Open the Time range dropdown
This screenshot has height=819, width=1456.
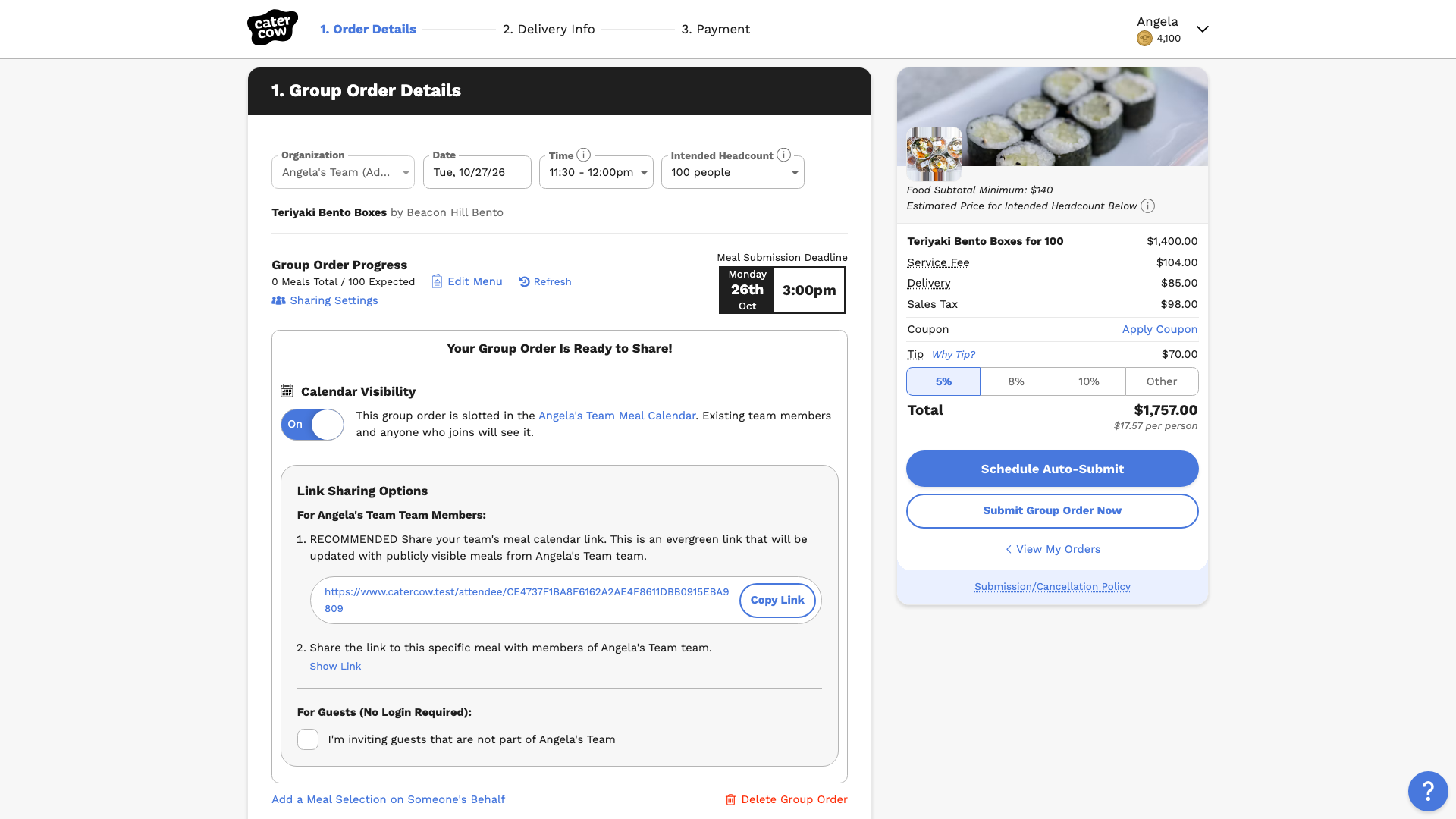[596, 172]
